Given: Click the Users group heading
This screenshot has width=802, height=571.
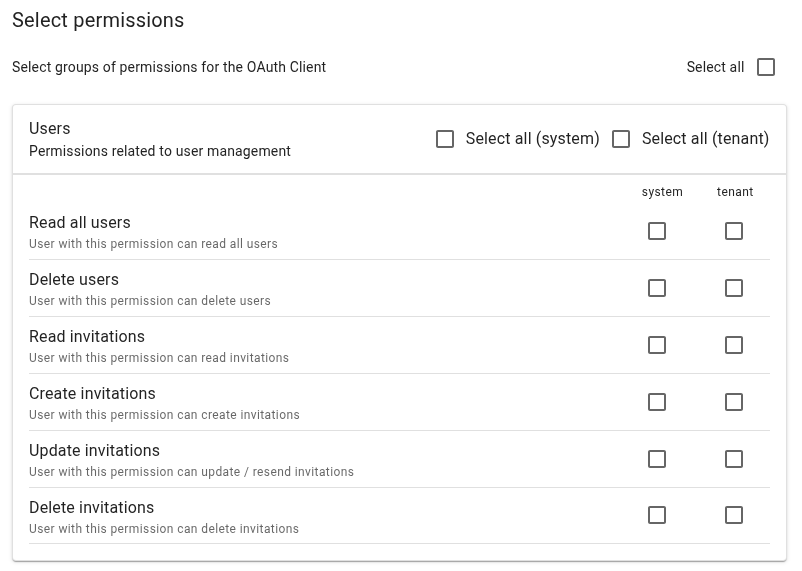Looking at the screenshot, I should [50, 129].
